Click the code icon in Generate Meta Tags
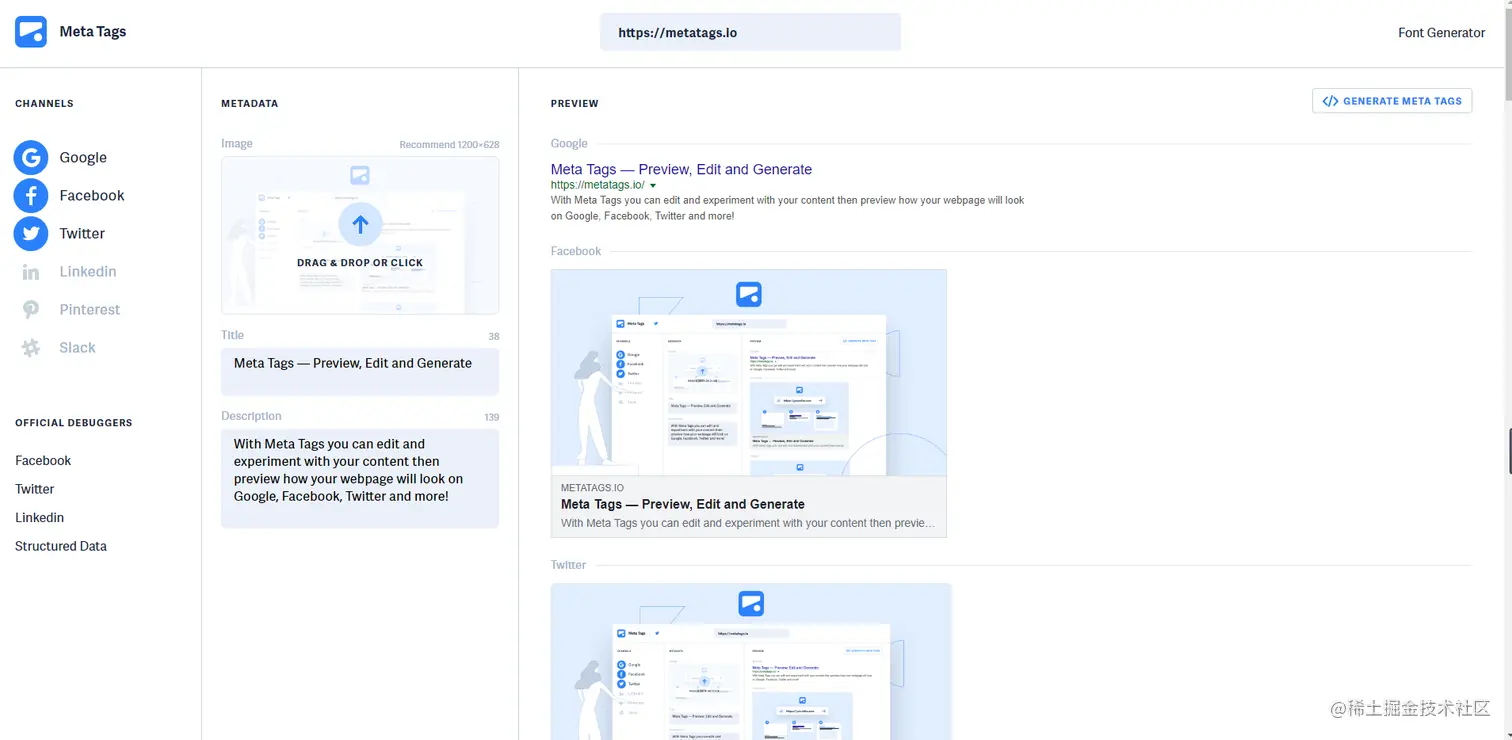The image size is (1512, 740). tap(1330, 101)
